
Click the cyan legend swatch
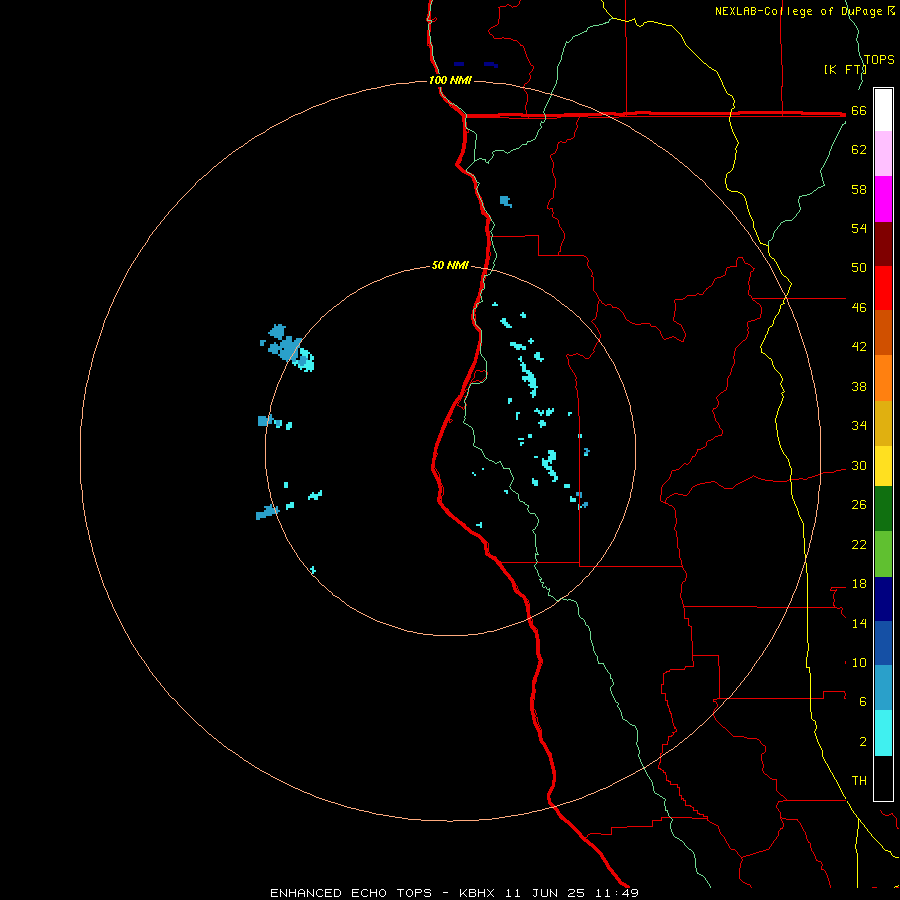click(x=883, y=733)
